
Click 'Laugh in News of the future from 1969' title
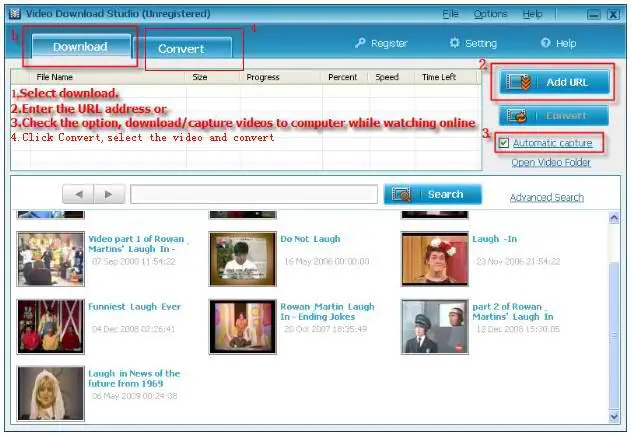[x=134, y=379]
